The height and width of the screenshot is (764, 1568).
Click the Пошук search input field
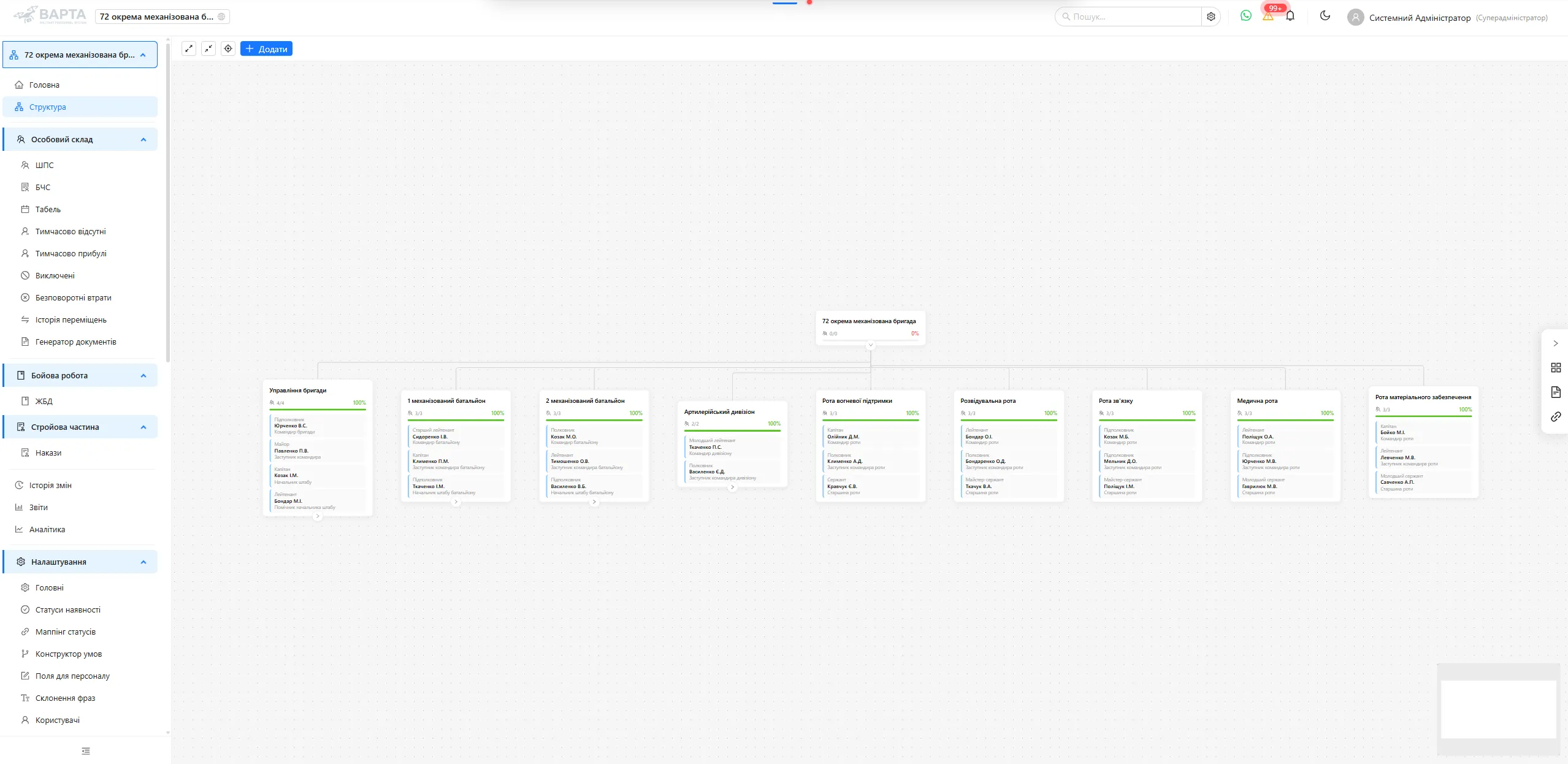[x=1128, y=16]
